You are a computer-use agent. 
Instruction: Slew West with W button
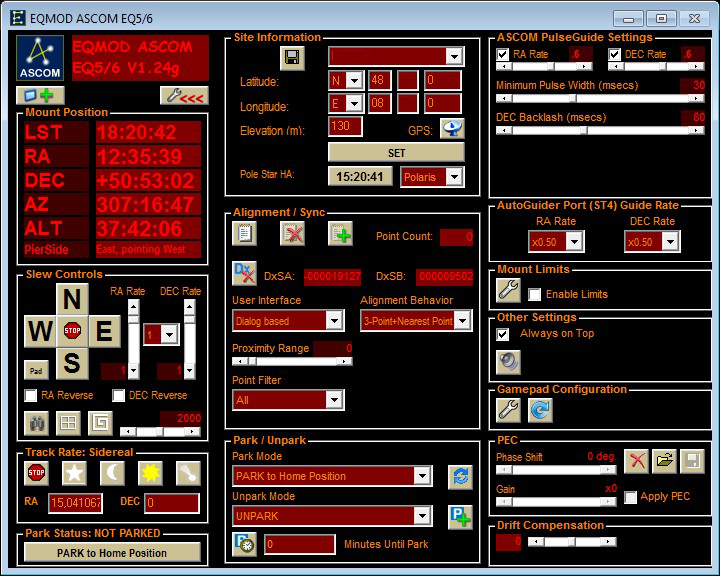[40, 331]
